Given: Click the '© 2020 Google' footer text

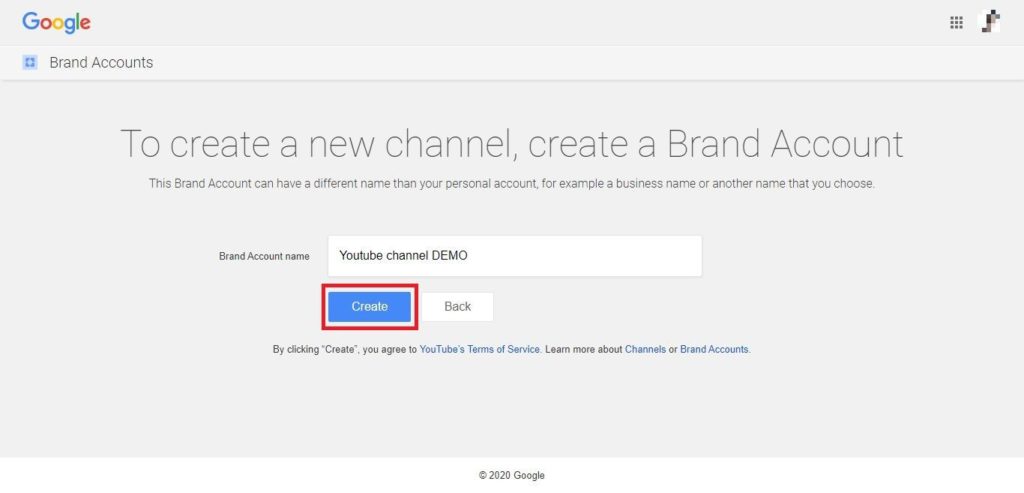Looking at the screenshot, I should [511, 475].
